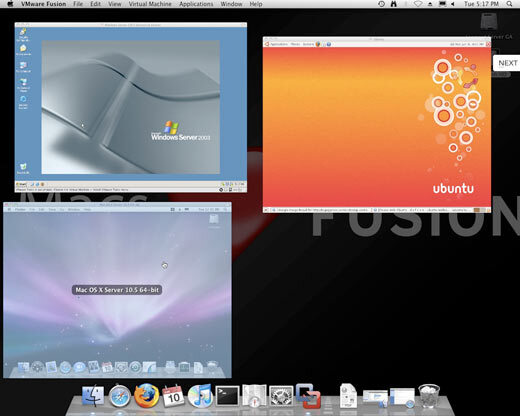520x416 pixels.
Task: Open the Help menu
Action: click(x=256, y=4)
